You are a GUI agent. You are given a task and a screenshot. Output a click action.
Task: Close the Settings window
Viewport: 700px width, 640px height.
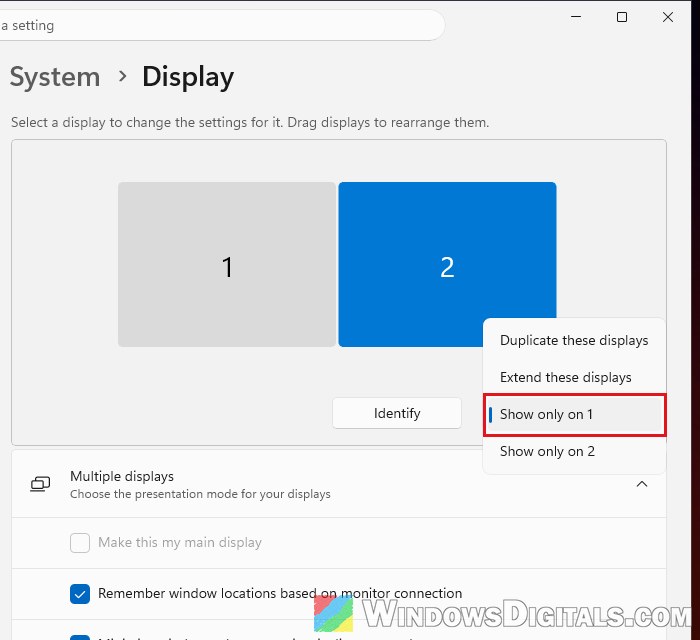(668, 17)
